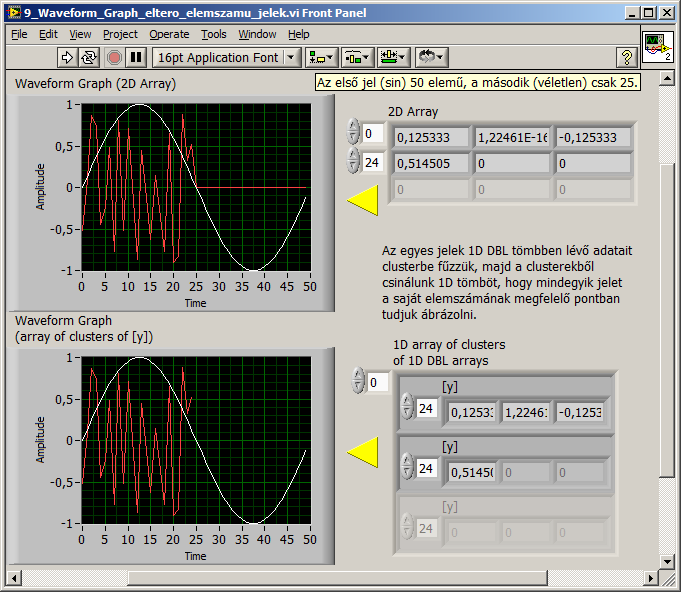
Task: Show Context Help with the question mark
Action: (627, 57)
